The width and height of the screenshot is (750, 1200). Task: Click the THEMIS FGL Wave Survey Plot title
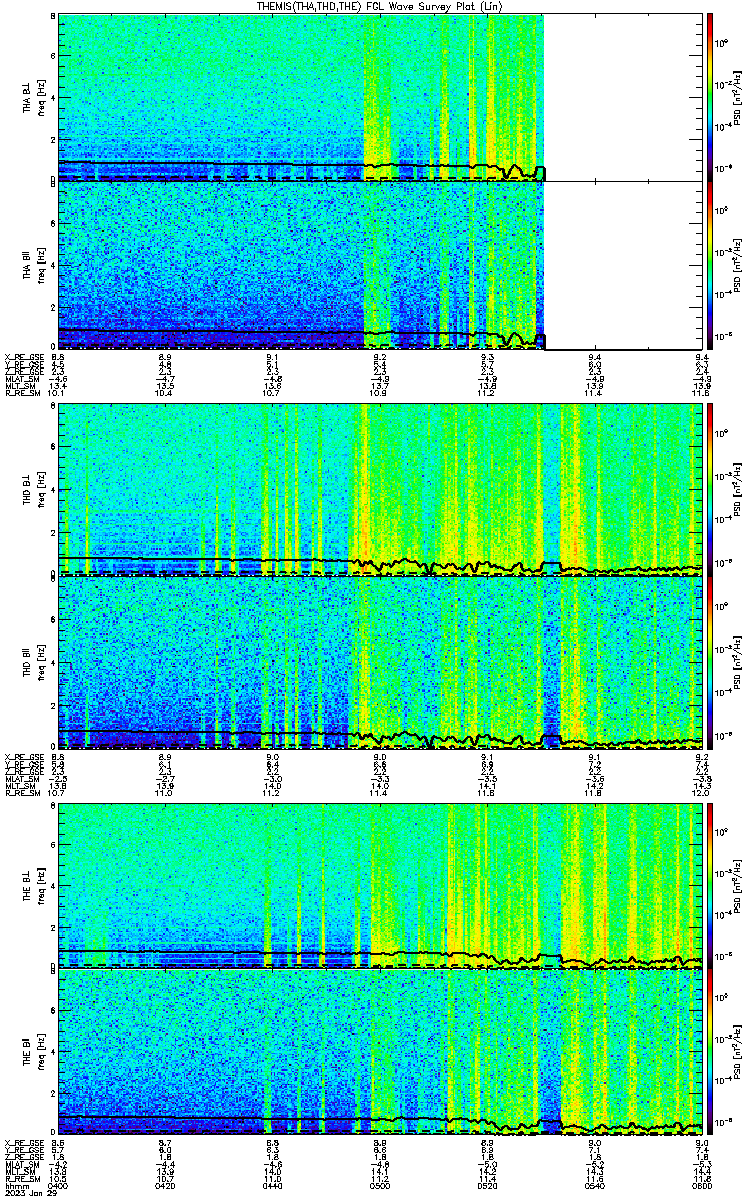381,6
